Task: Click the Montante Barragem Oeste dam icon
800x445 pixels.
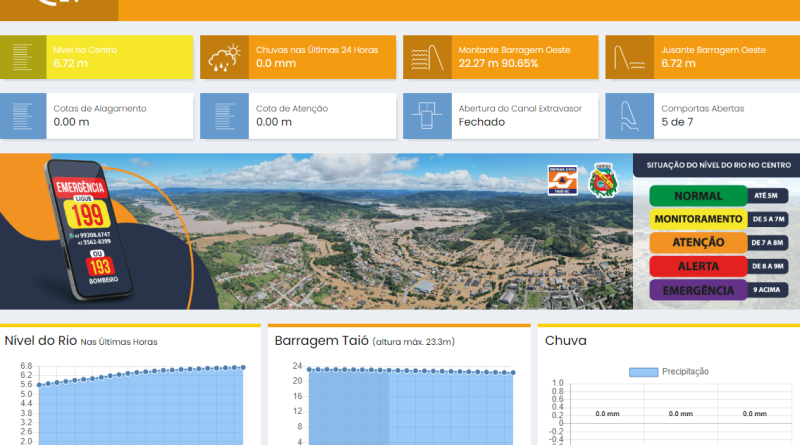Action: pos(428,57)
